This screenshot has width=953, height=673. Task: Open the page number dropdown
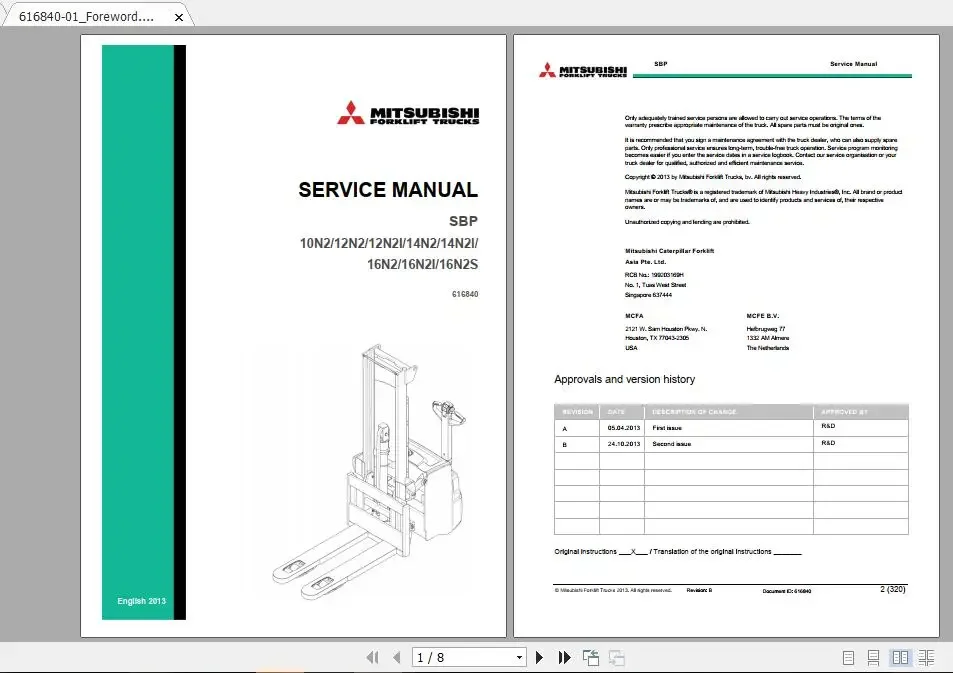(519, 657)
